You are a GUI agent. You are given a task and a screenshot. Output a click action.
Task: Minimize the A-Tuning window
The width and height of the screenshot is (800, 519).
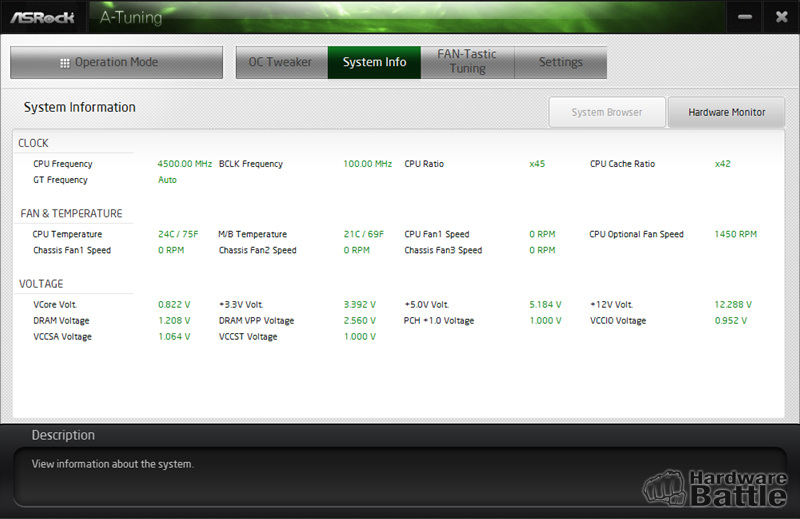[745, 17]
